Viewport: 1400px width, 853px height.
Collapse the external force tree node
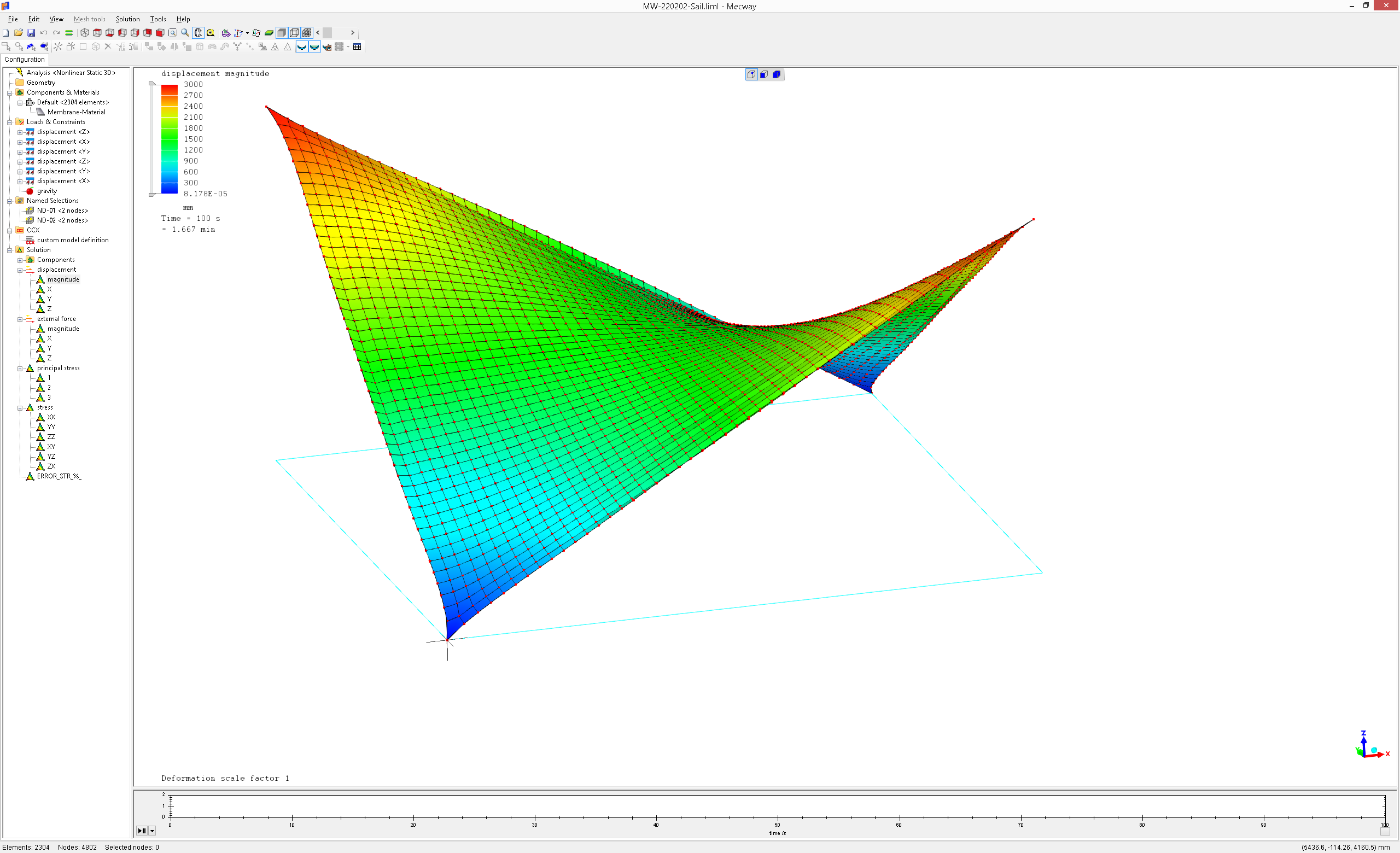pos(20,319)
